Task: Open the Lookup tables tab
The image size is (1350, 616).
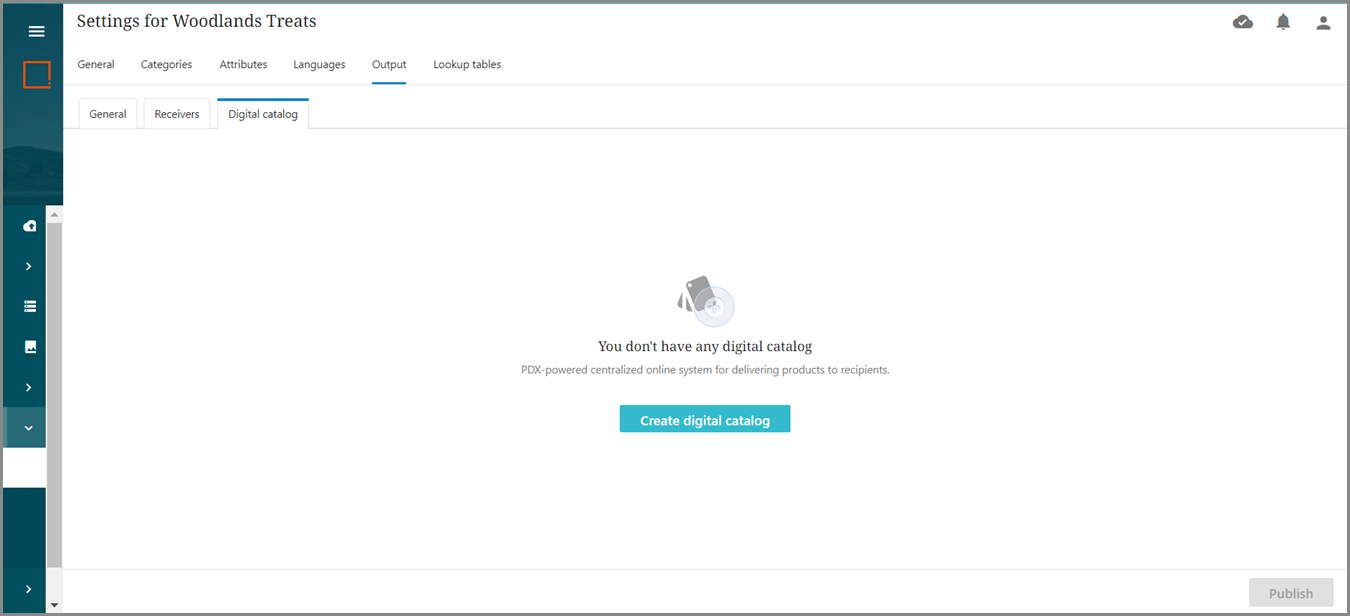Action: pyautogui.click(x=467, y=65)
